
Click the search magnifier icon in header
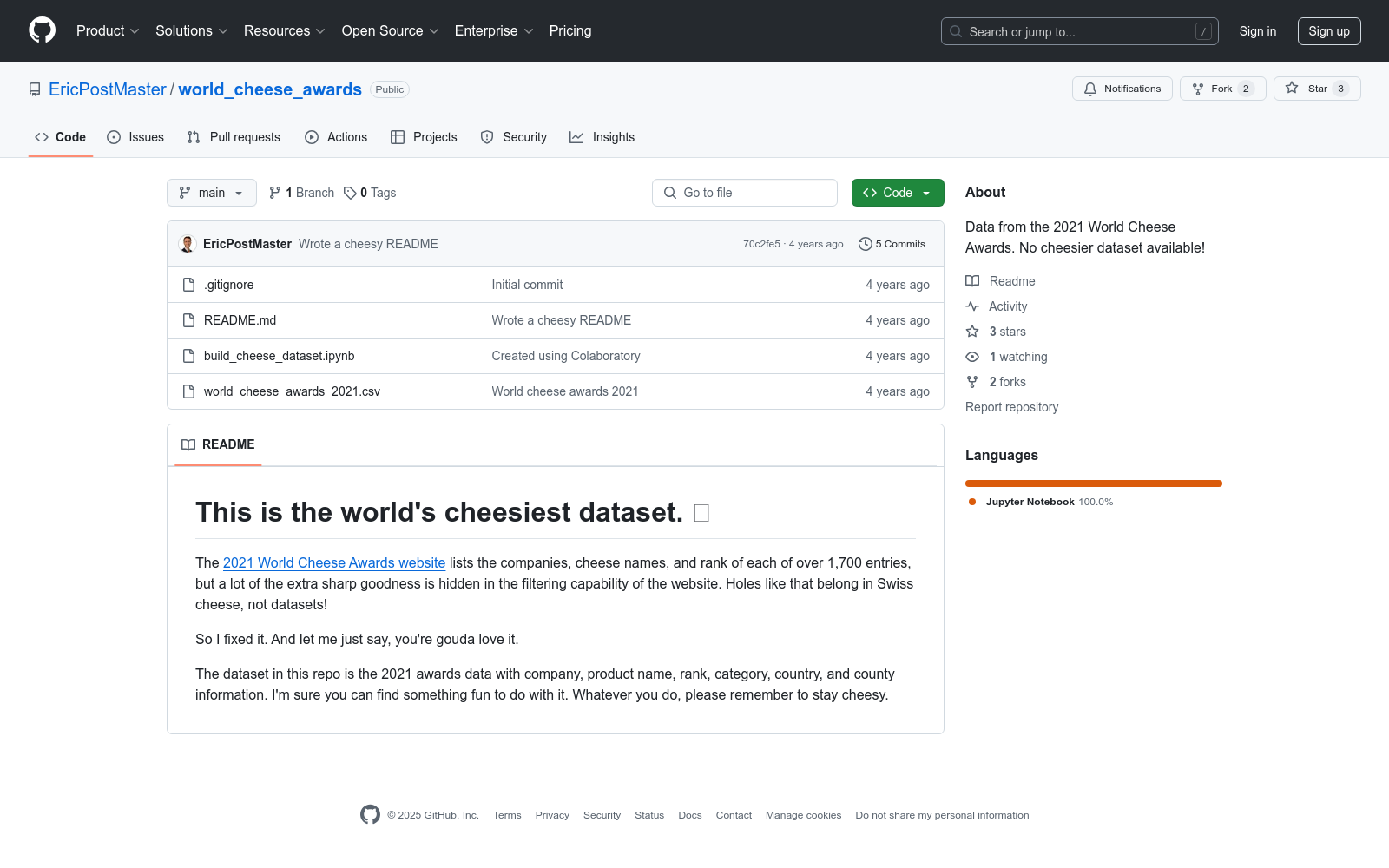pyautogui.click(x=956, y=31)
